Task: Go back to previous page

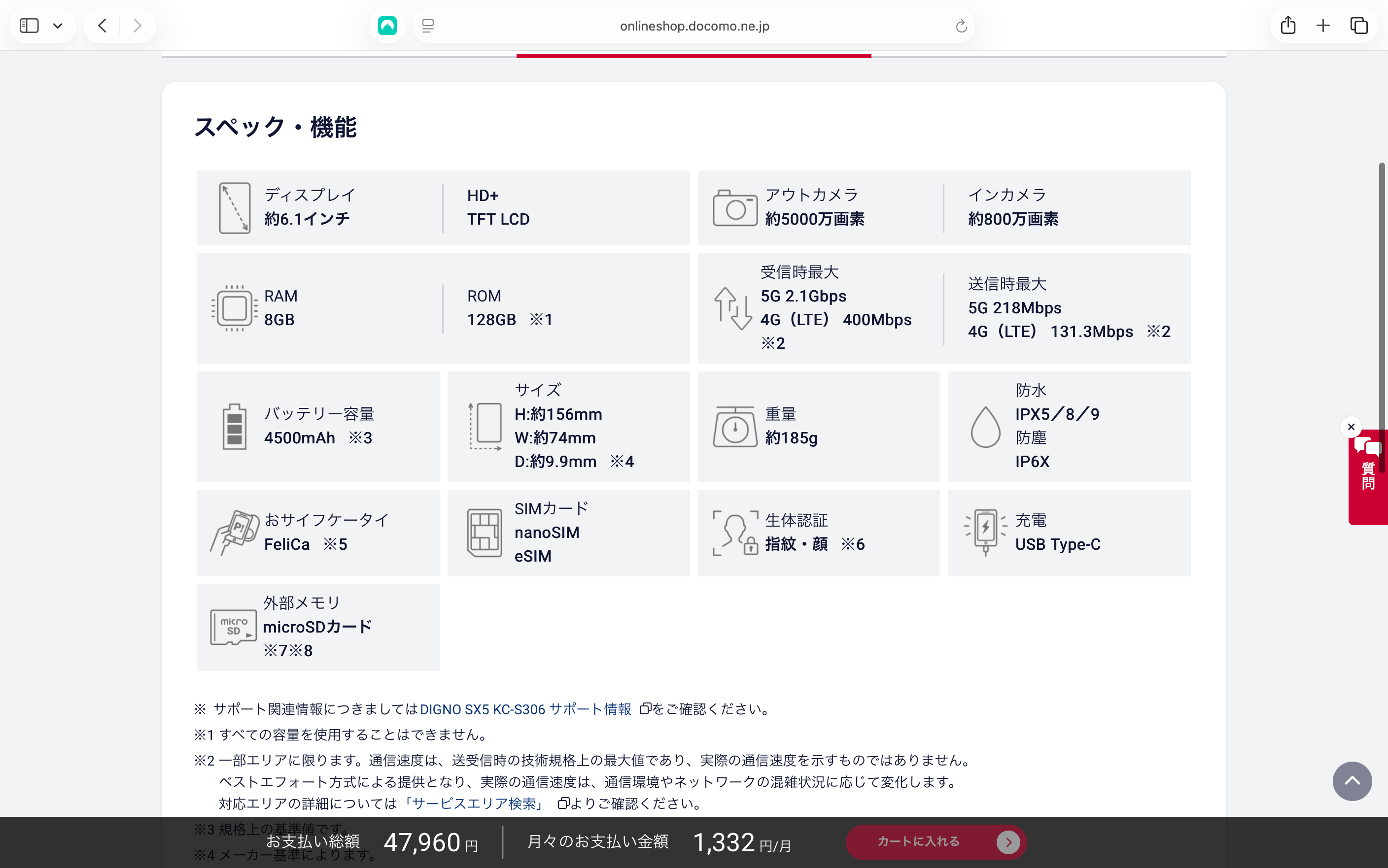Action: (x=103, y=26)
